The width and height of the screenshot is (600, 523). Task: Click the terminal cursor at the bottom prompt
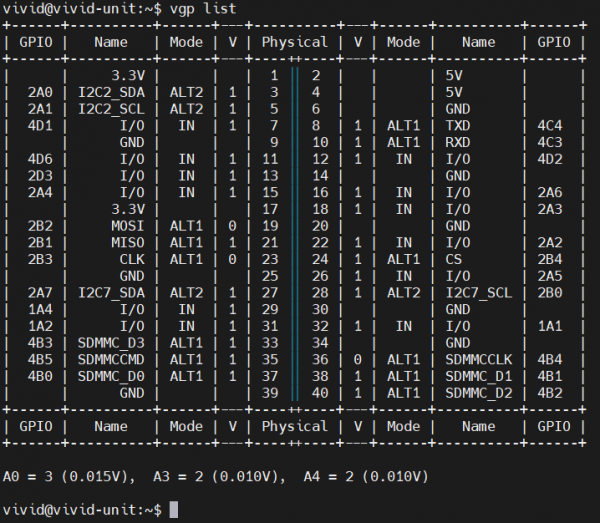(x=174, y=510)
